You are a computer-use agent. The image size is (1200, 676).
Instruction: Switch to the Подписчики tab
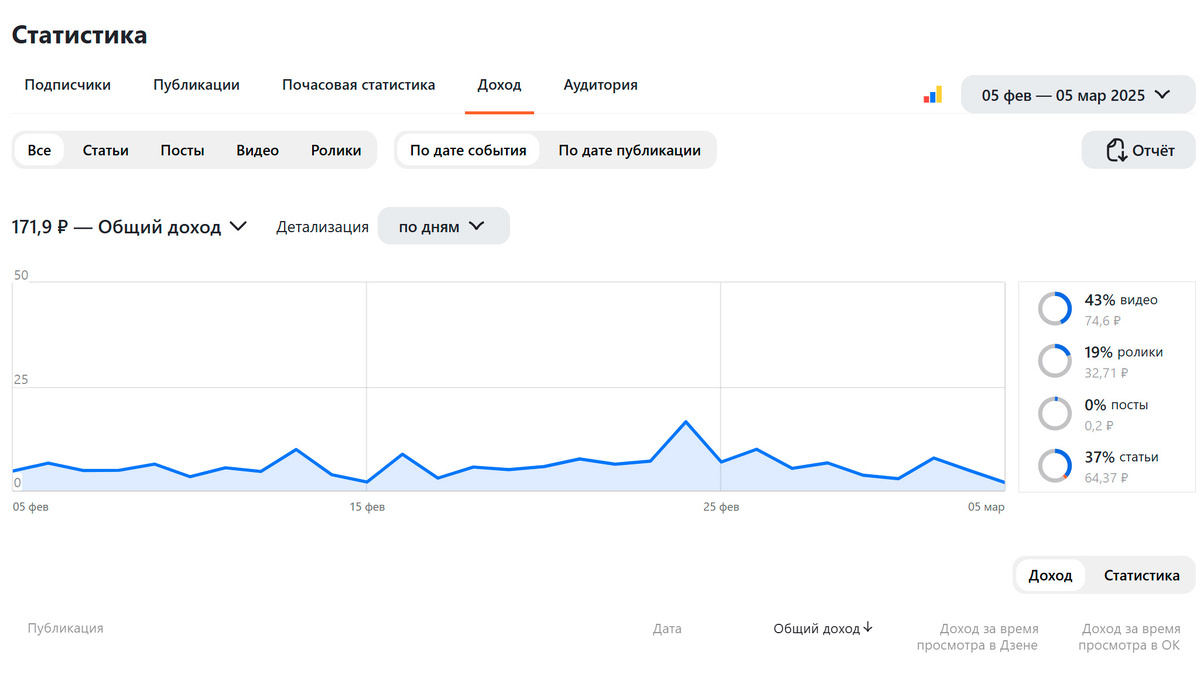point(67,85)
